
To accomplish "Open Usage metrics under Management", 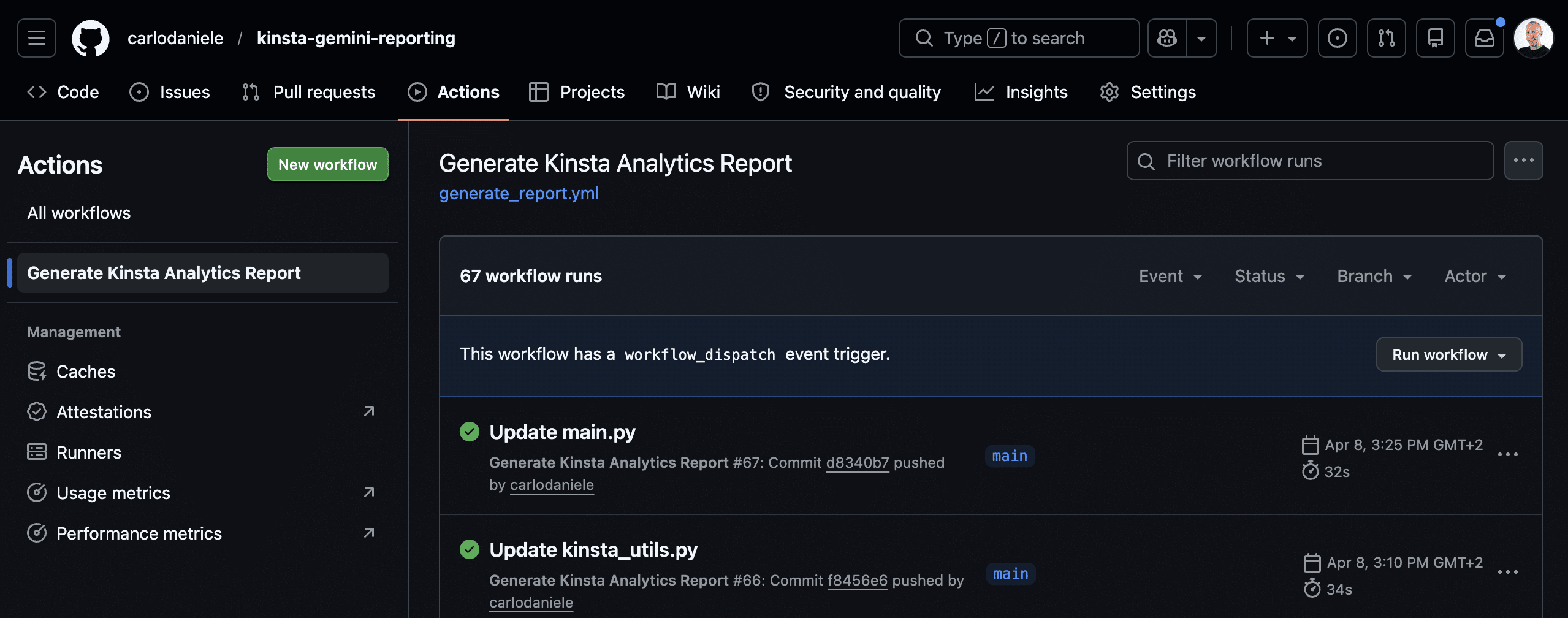I will (203, 493).
